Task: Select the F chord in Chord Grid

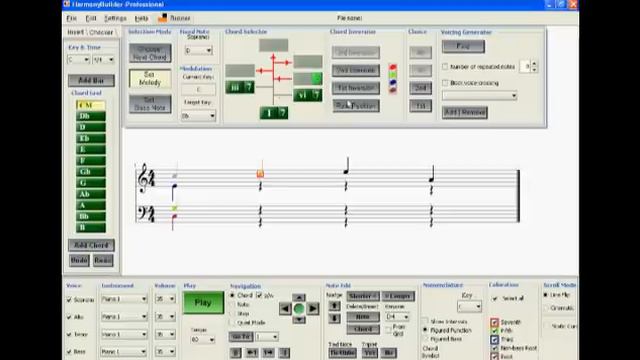Action: pyautogui.click(x=91, y=161)
